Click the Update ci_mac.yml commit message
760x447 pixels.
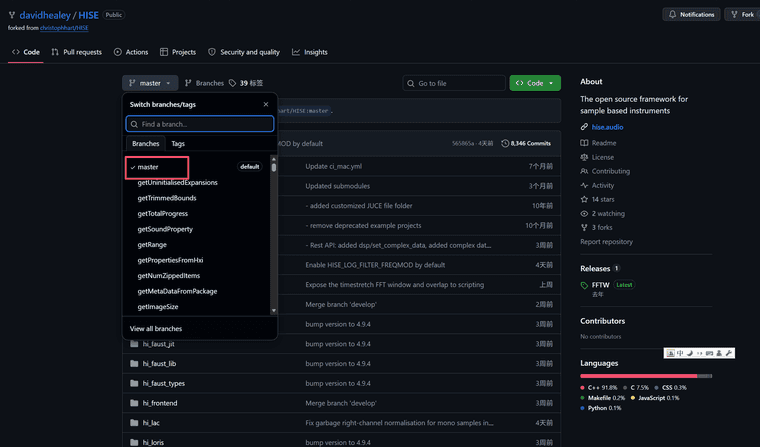(x=333, y=166)
